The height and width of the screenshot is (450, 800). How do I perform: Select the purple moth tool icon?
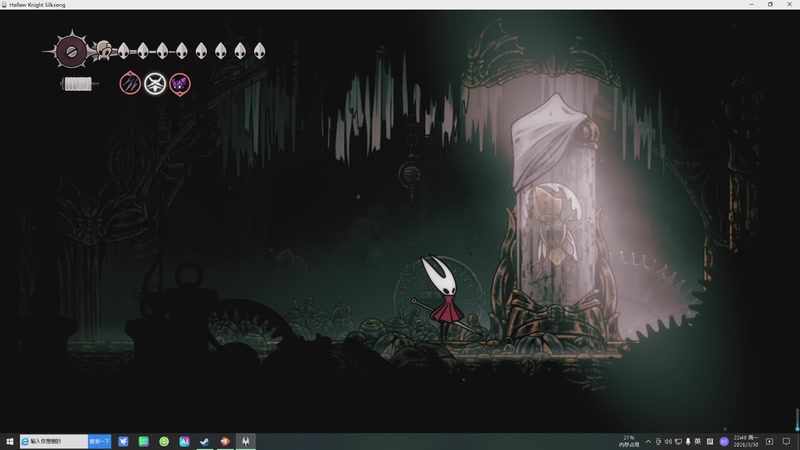(180, 84)
